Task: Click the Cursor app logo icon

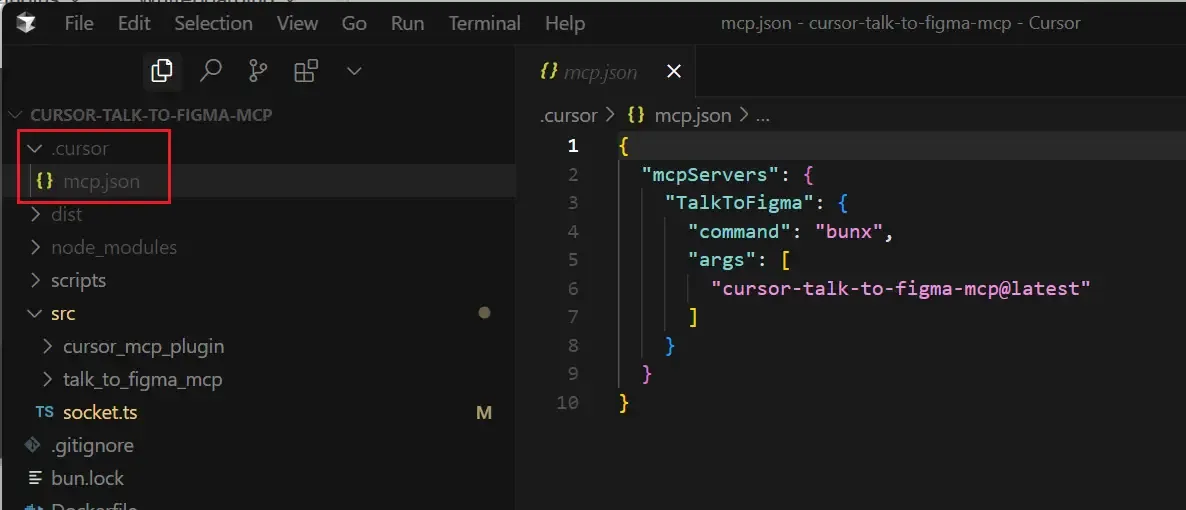Action: tap(25, 22)
